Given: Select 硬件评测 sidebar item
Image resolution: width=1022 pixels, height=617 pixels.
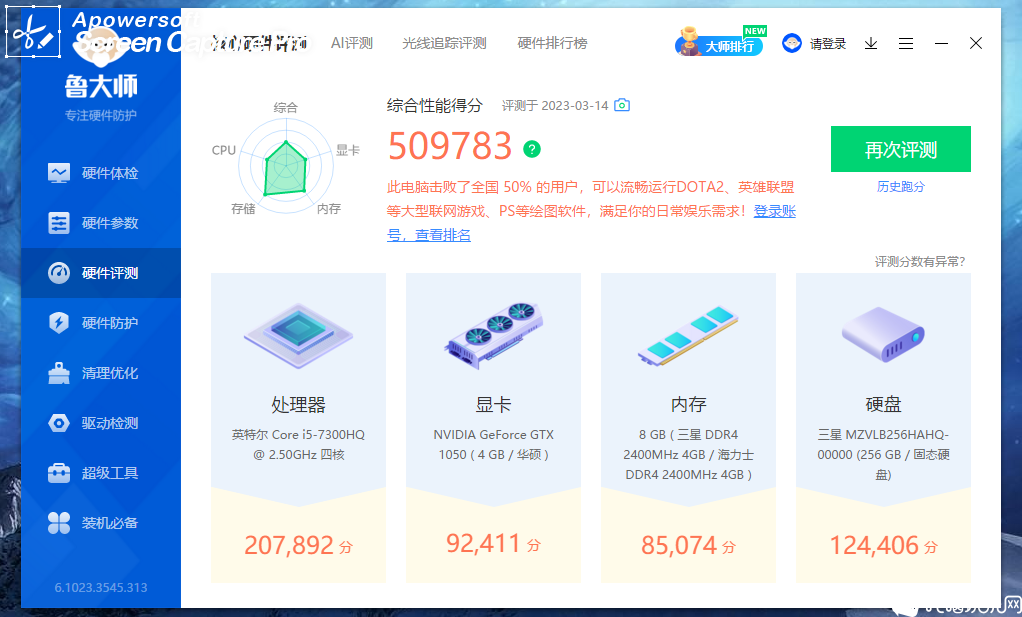Looking at the screenshot, I should 100,273.
